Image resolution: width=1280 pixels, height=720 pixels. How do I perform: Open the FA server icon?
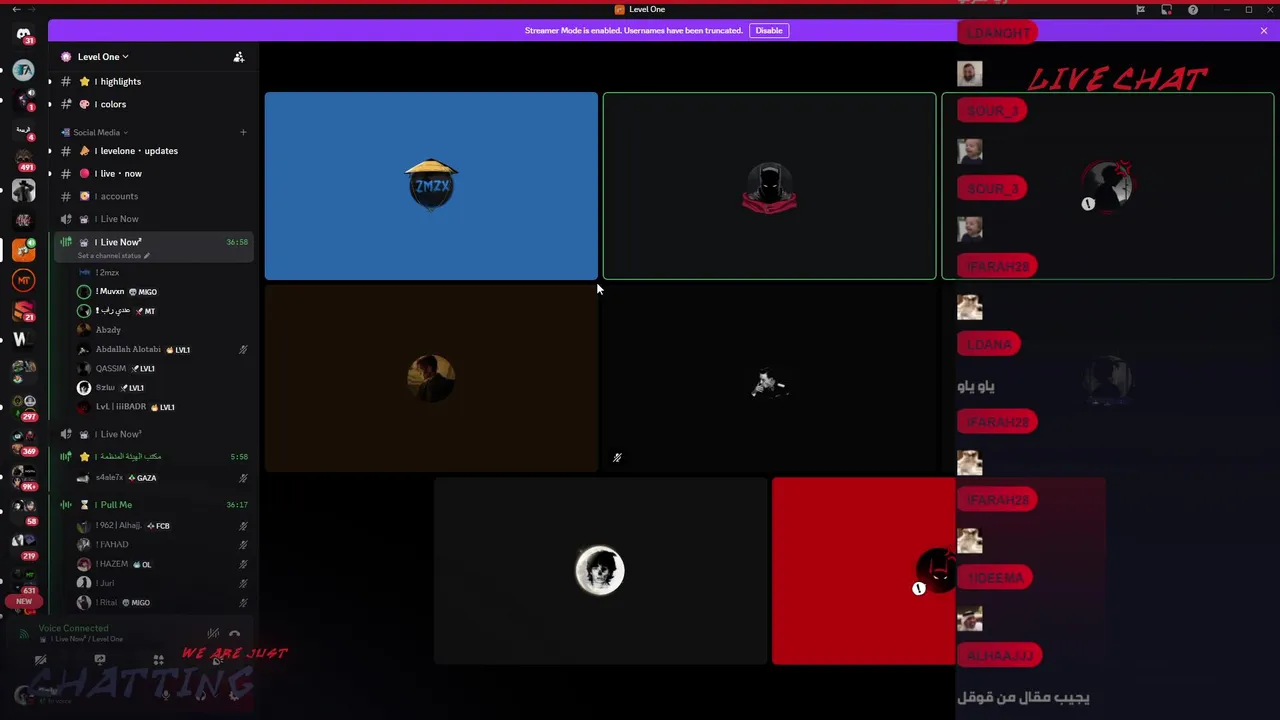coord(23,71)
